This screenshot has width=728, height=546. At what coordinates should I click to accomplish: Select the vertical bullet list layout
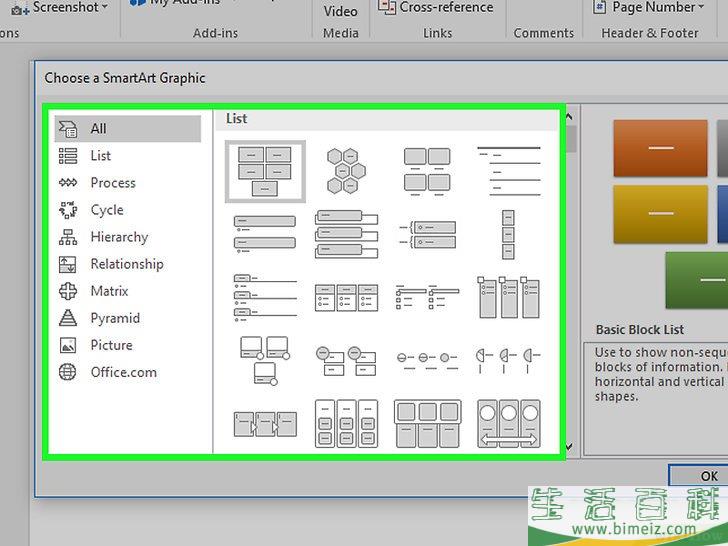point(265,234)
